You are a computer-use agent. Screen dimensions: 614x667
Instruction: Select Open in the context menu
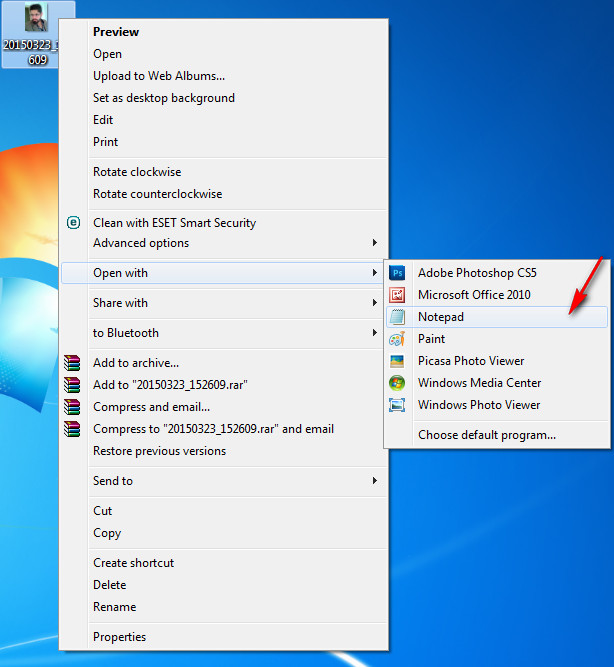(223, 54)
